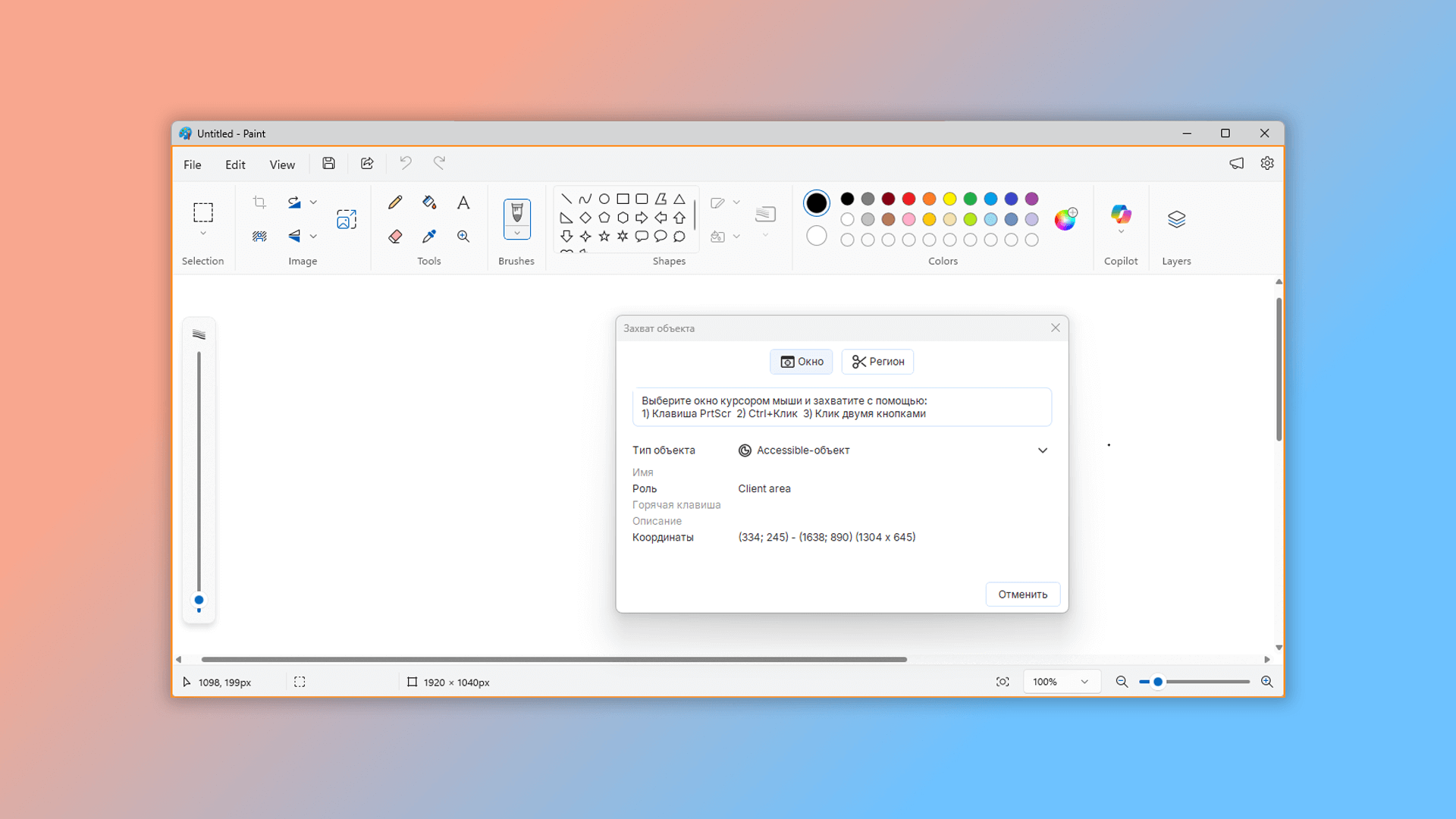Select the Text tool
The height and width of the screenshot is (819, 1456).
[x=463, y=202]
